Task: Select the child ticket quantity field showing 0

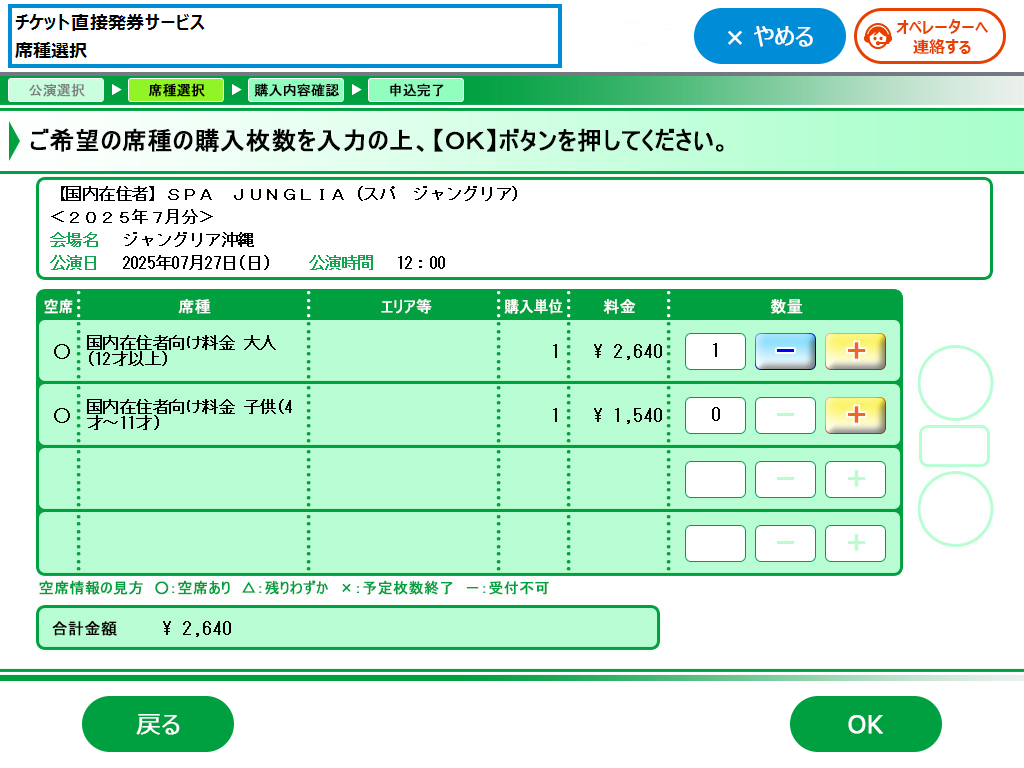Action: [715, 415]
